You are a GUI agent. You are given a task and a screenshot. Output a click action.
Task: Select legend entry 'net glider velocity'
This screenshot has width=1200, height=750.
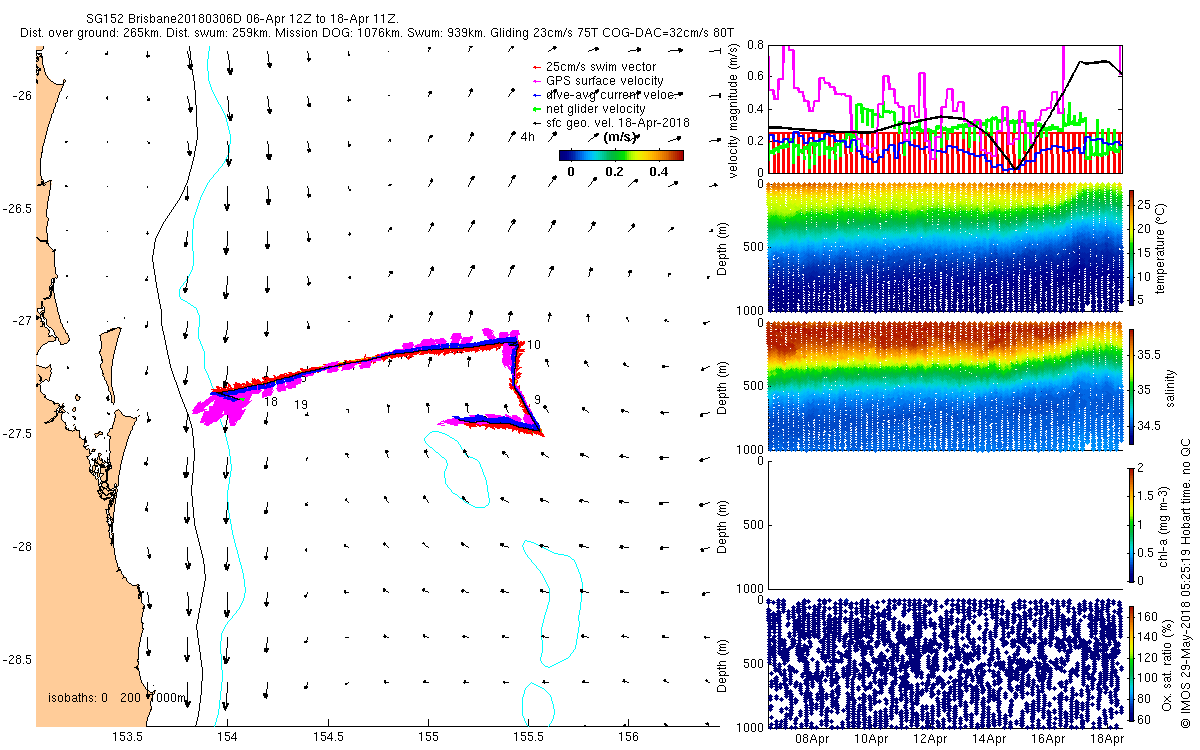point(596,109)
